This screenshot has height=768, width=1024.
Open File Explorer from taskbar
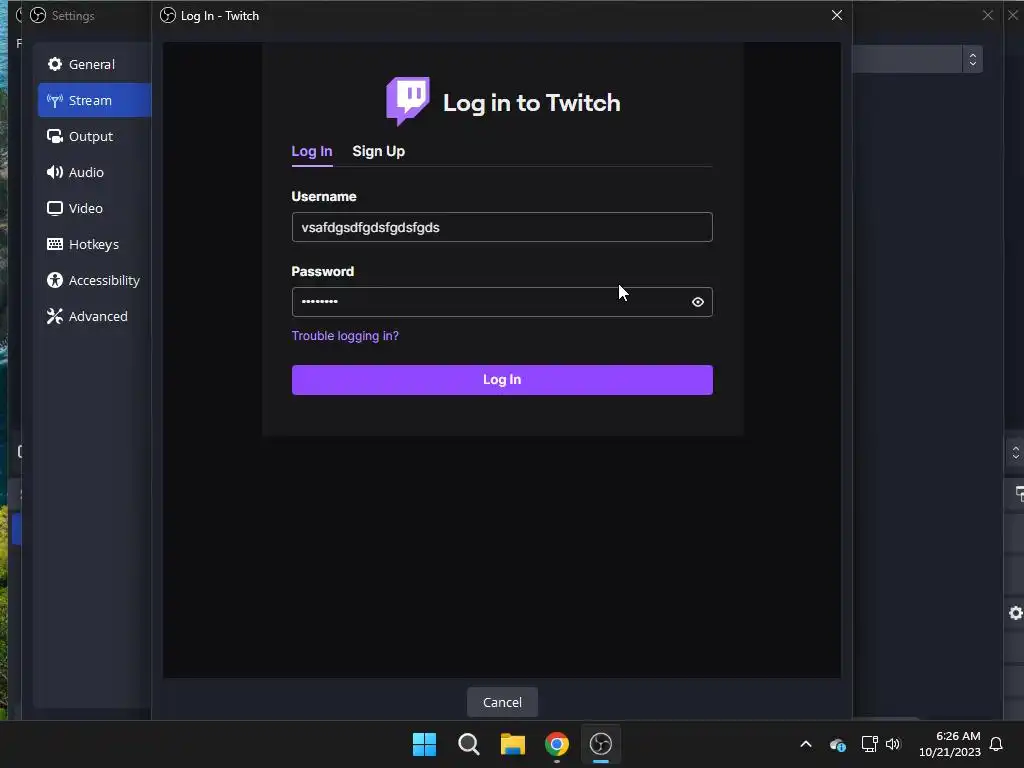pyautogui.click(x=513, y=744)
